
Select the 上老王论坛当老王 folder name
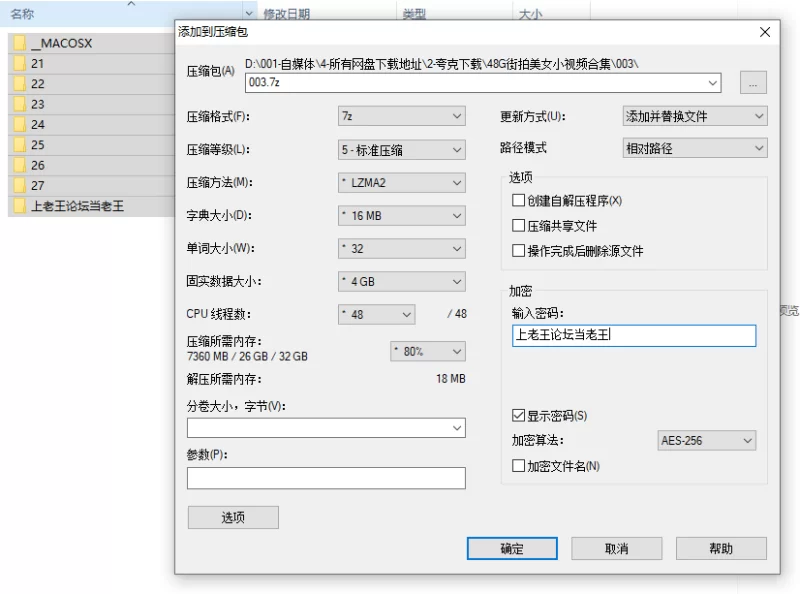coord(78,206)
